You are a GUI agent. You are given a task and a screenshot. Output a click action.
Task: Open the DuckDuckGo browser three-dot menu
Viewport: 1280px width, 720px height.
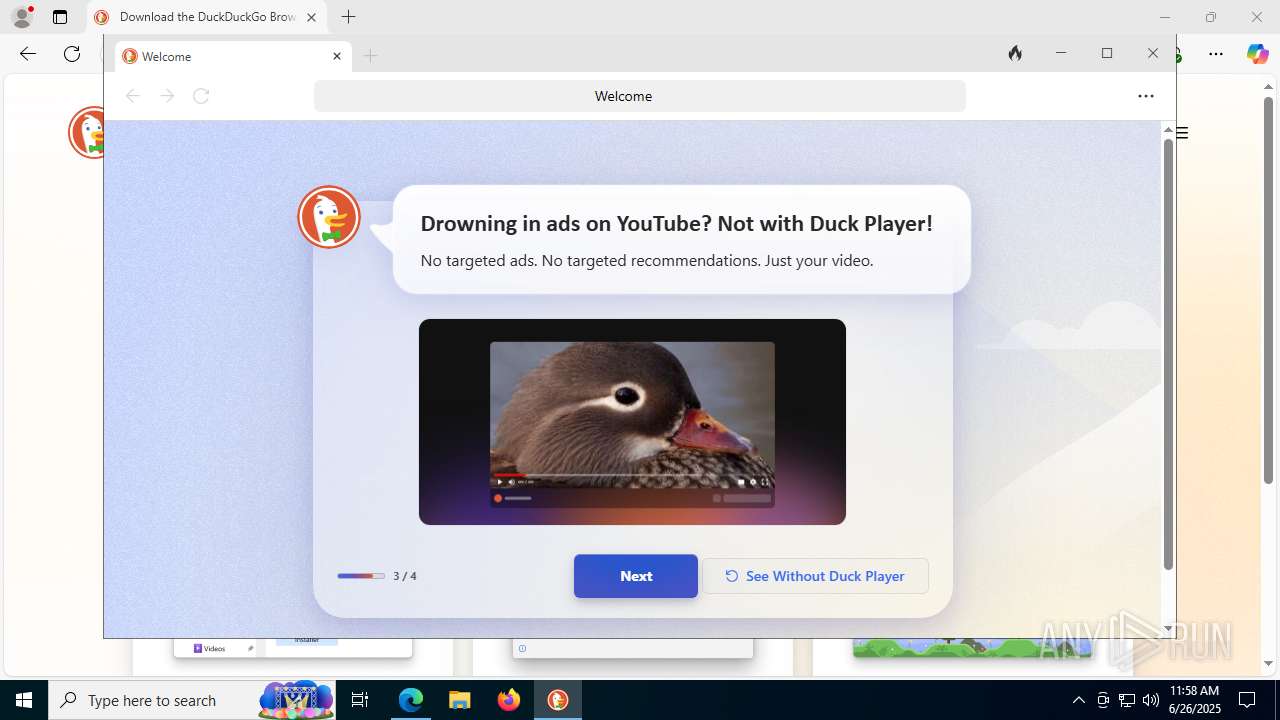coord(1146,96)
